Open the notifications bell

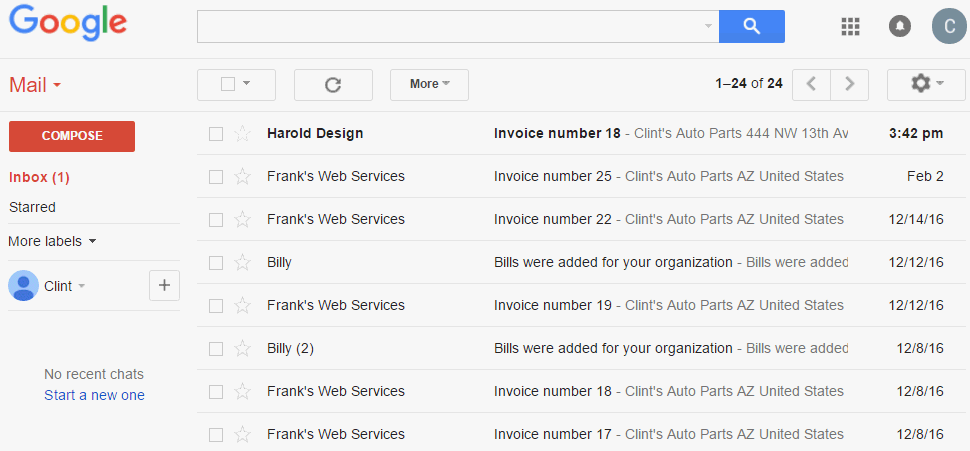click(900, 27)
